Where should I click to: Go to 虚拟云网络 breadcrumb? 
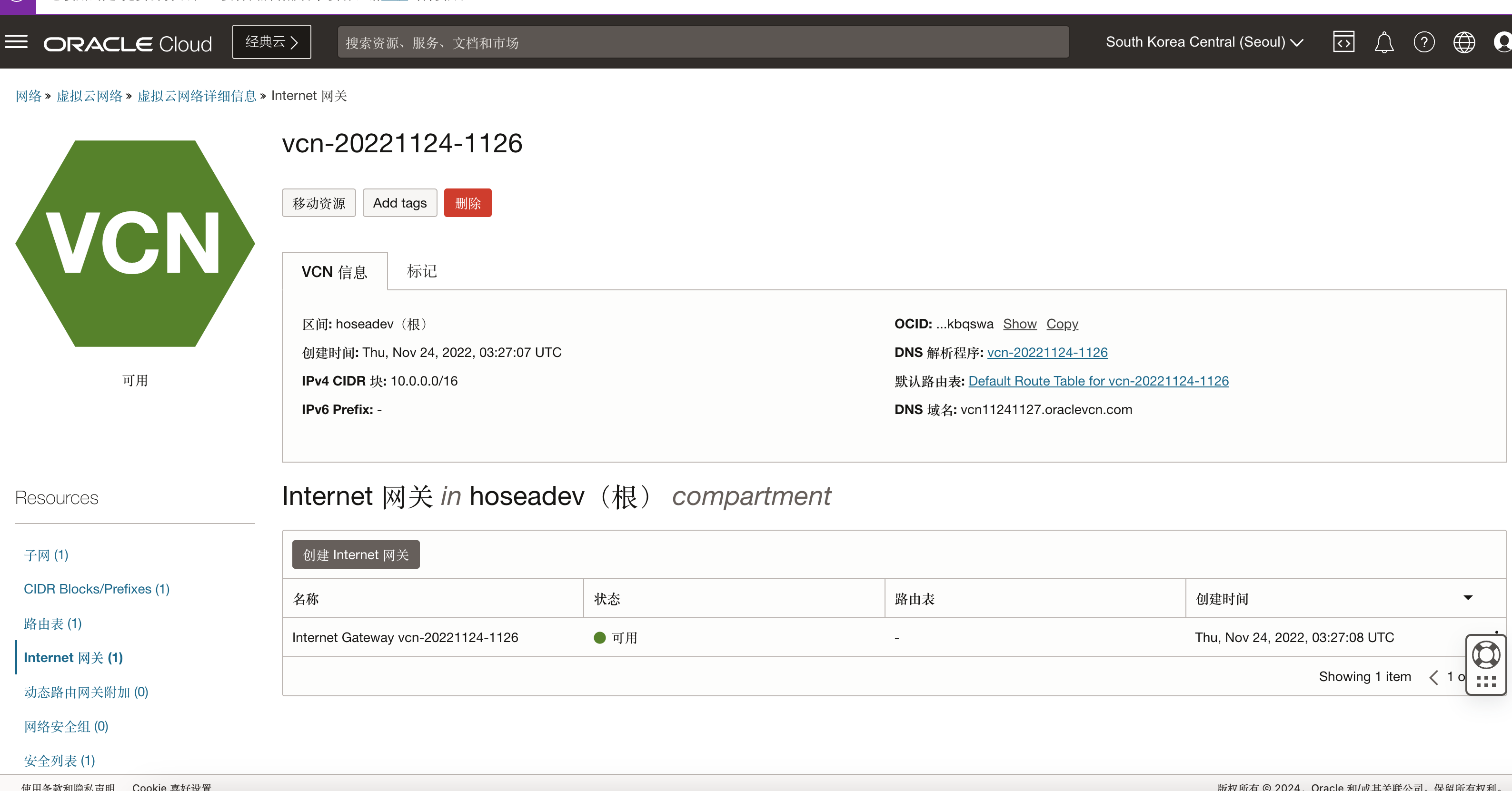coord(89,96)
